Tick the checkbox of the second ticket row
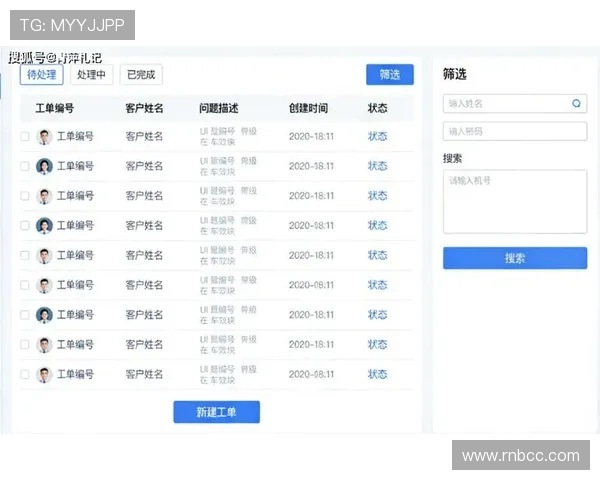 point(25,166)
